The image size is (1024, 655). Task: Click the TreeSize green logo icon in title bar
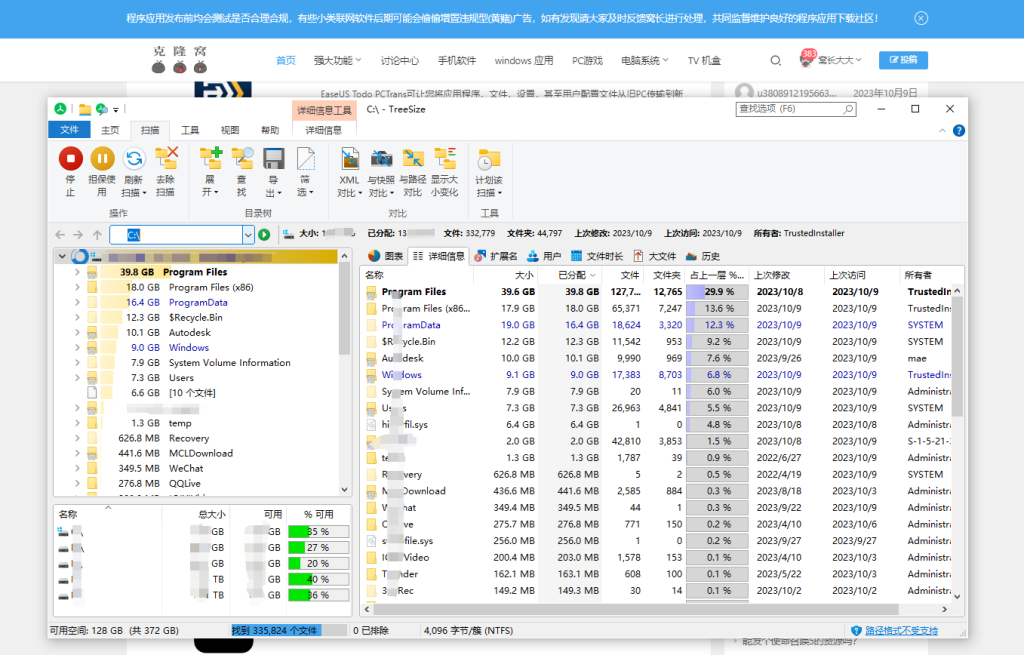[x=60, y=109]
